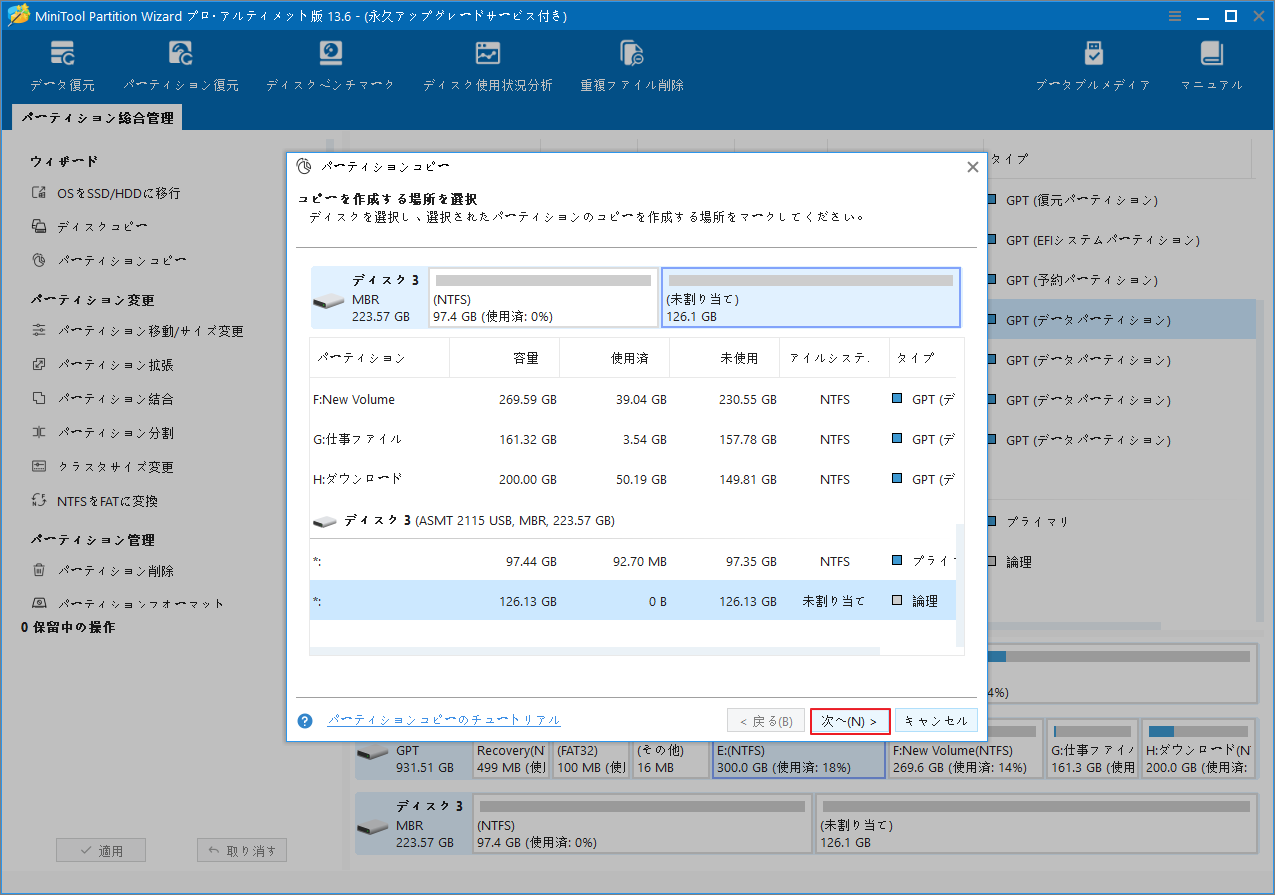Sort dialog list by パーティション column header
The height and width of the screenshot is (895, 1275).
tap(380, 358)
